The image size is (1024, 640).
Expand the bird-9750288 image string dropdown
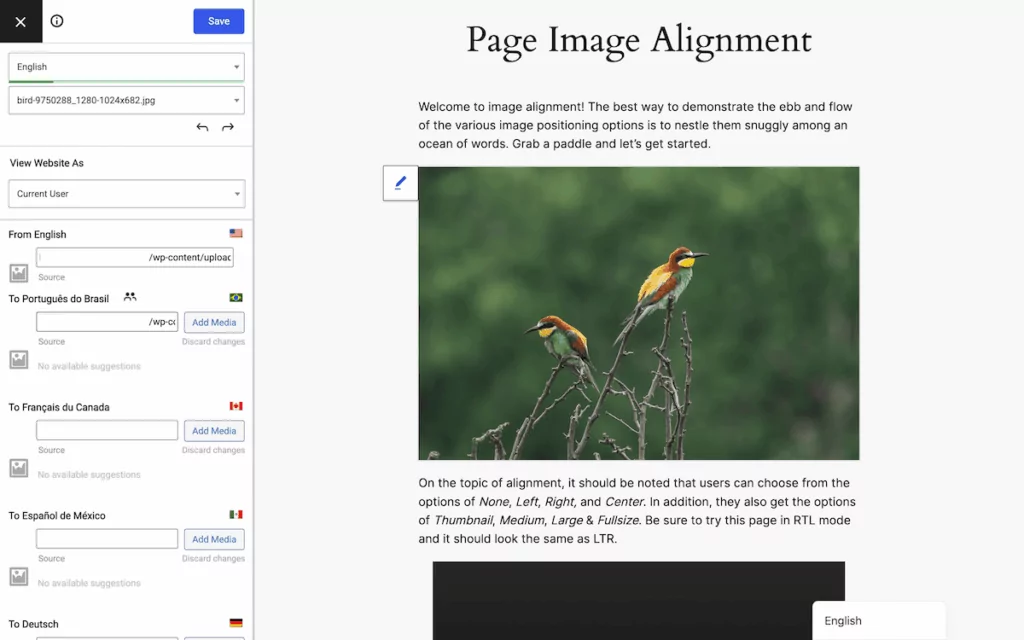(x=127, y=101)
